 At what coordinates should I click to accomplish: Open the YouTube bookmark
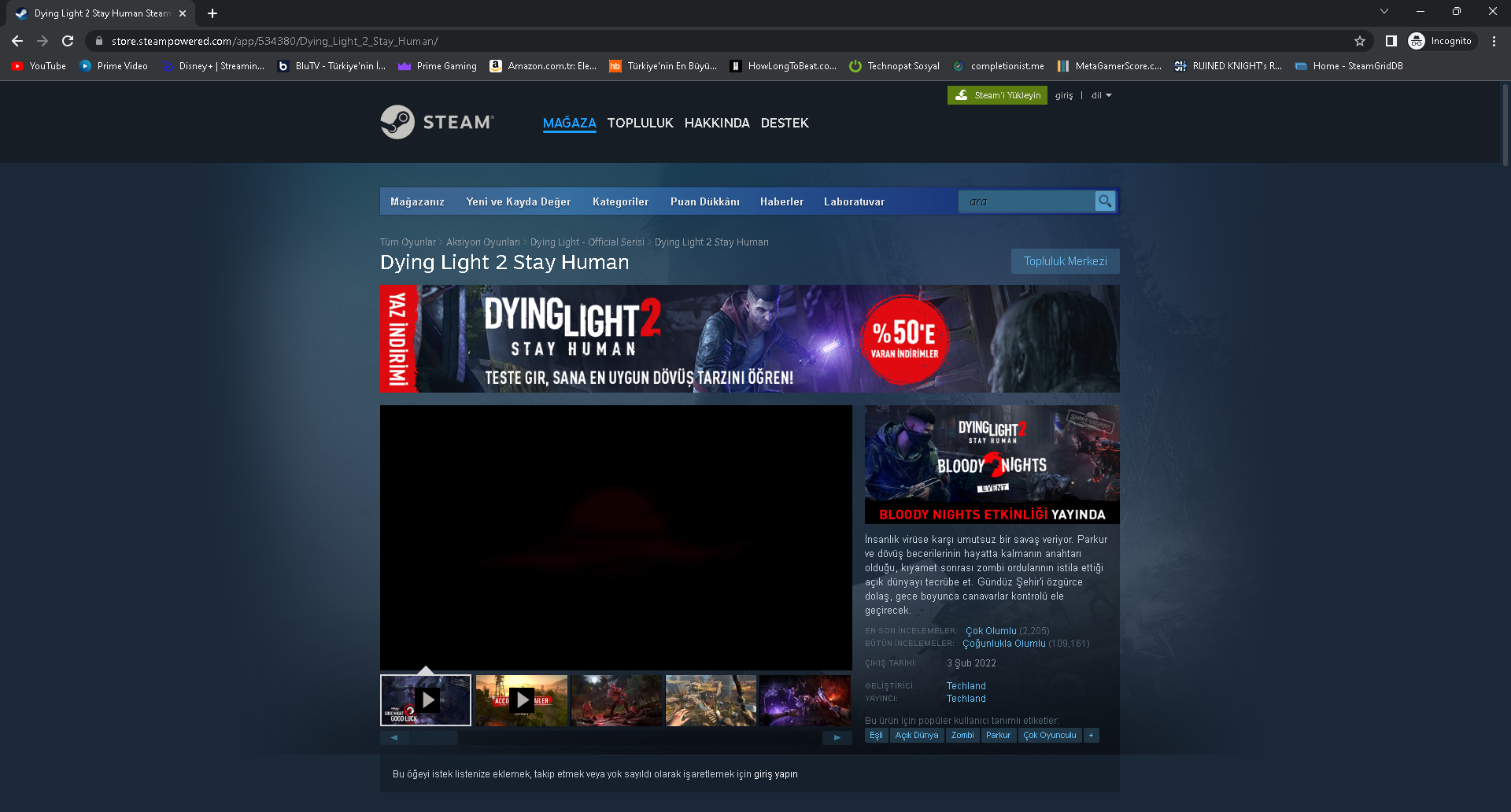pos(39,66)
